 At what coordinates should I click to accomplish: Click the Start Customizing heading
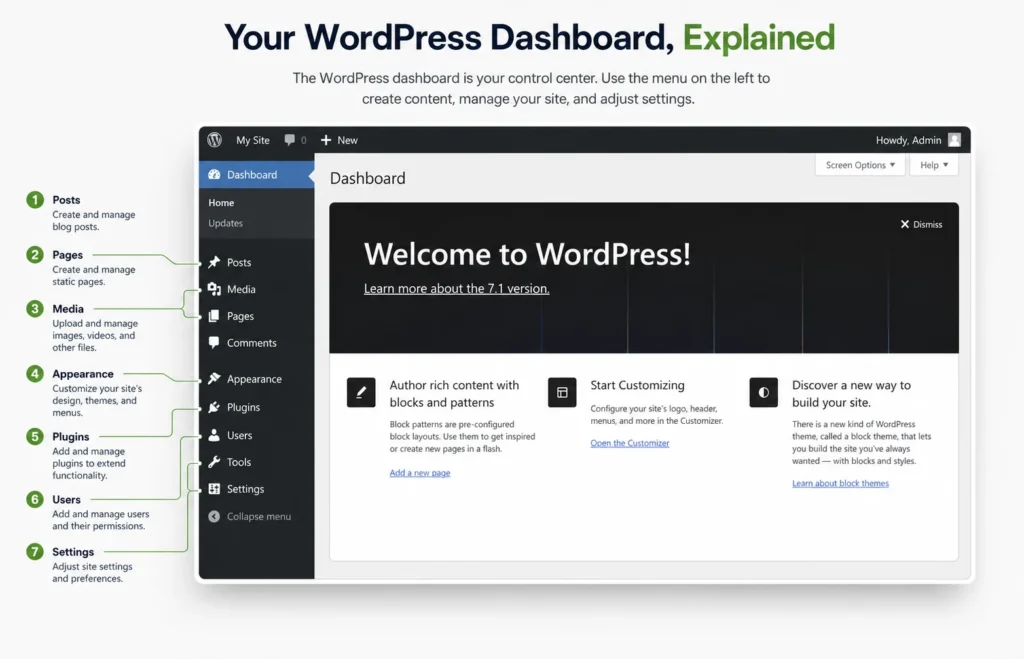[637, 385]
